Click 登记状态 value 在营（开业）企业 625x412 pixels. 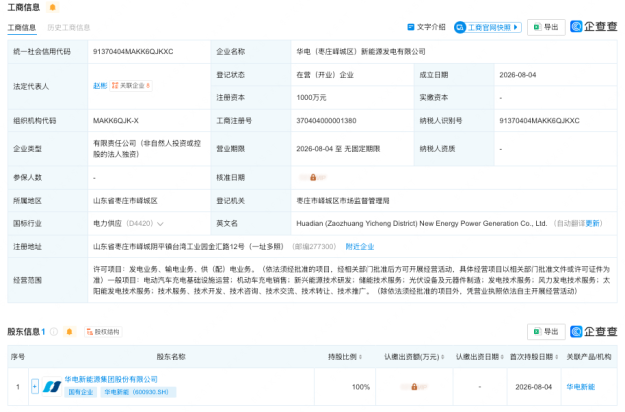coord(325,75)
